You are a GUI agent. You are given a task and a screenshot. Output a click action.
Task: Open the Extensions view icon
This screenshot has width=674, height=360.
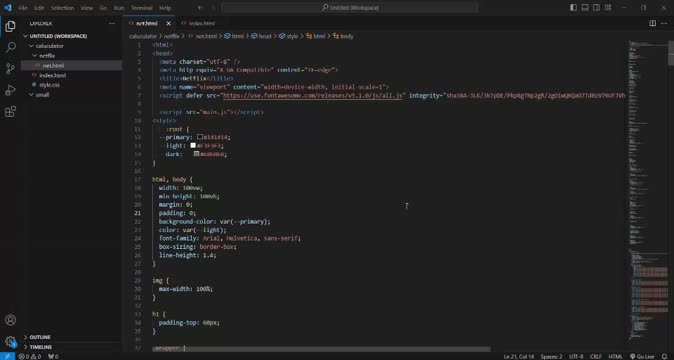(x=10, y=112)
